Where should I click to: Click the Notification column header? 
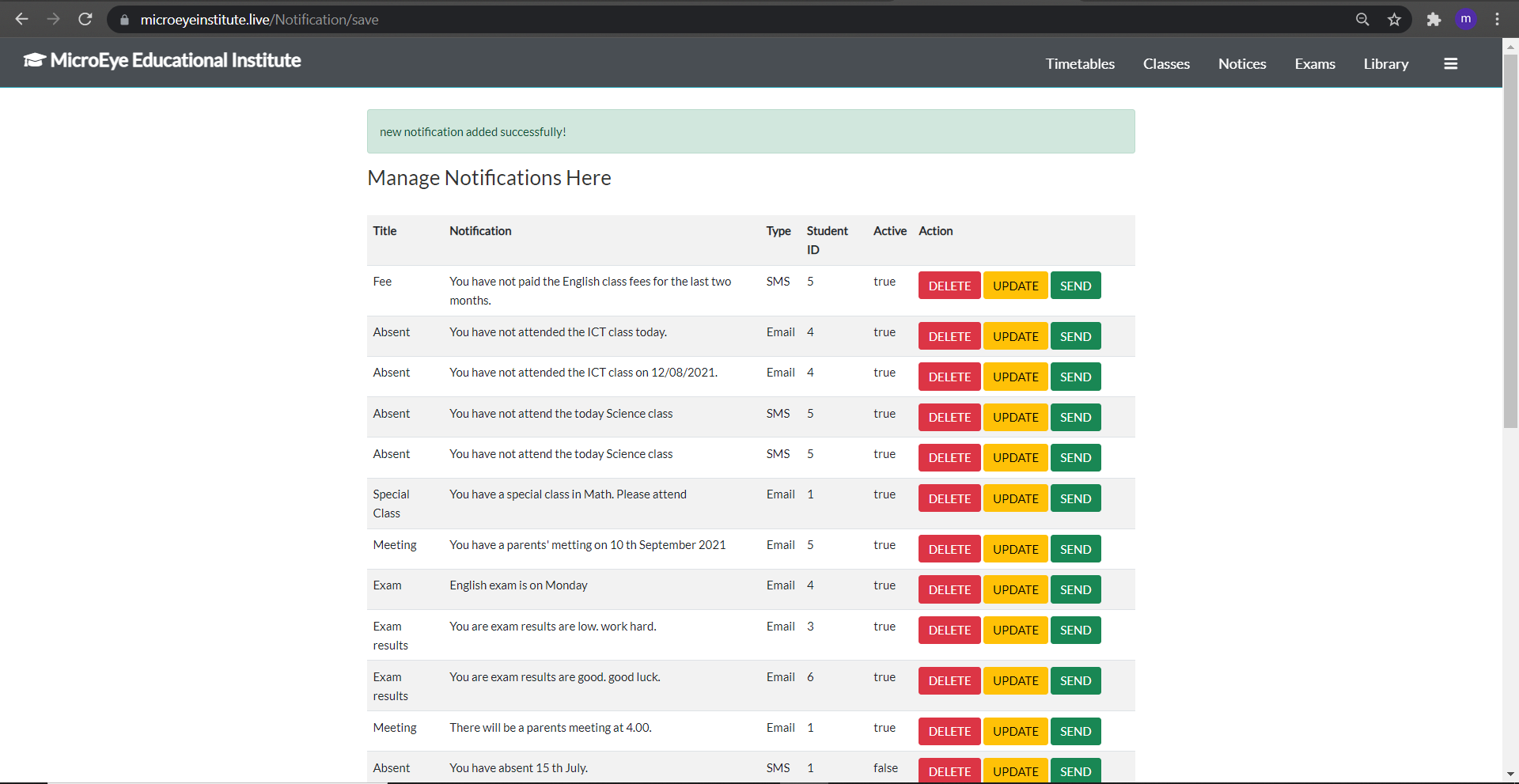(480, 231)
